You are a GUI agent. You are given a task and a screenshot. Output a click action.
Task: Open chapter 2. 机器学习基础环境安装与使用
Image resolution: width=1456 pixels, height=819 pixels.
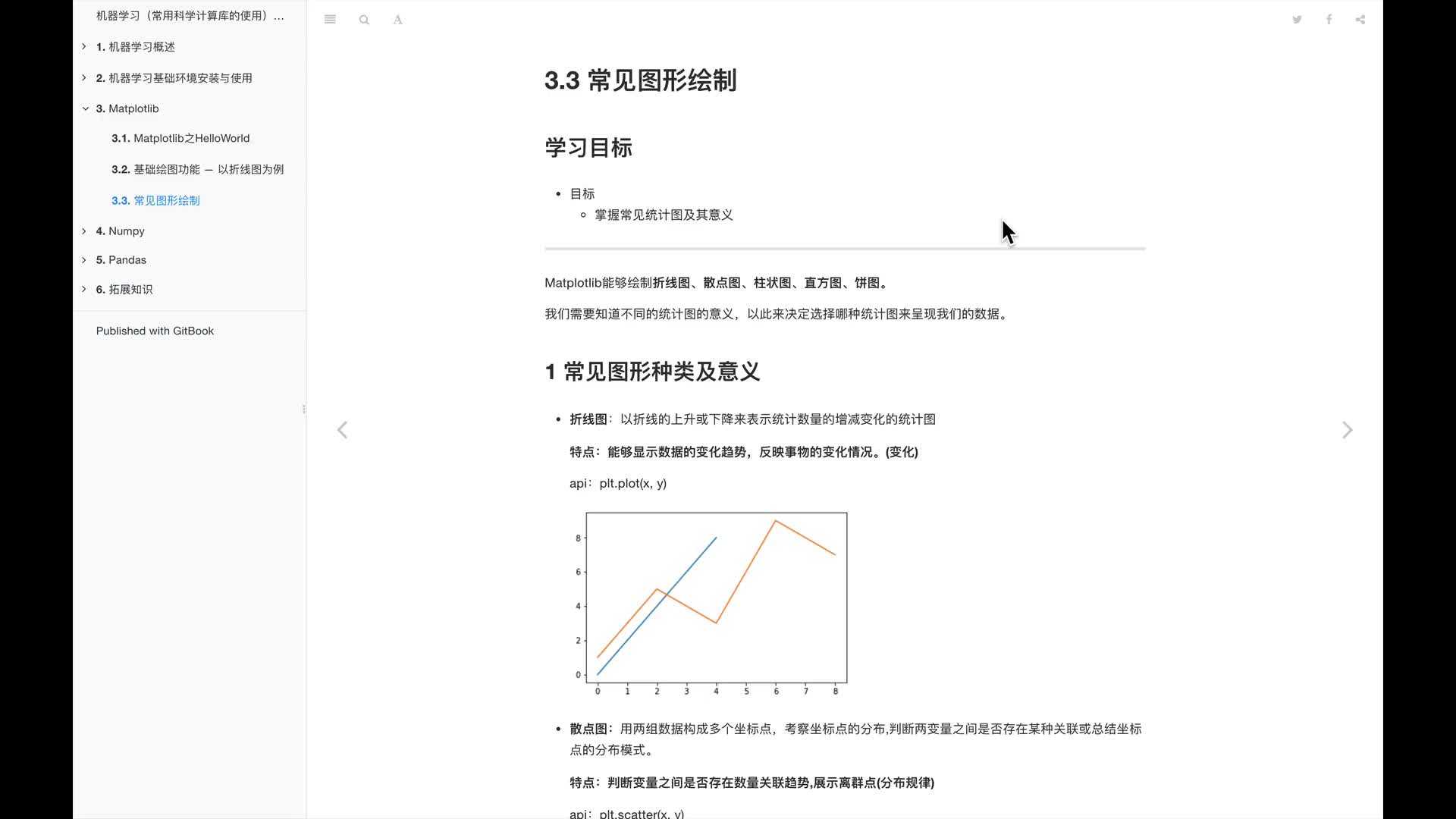[x=174, y=78]
